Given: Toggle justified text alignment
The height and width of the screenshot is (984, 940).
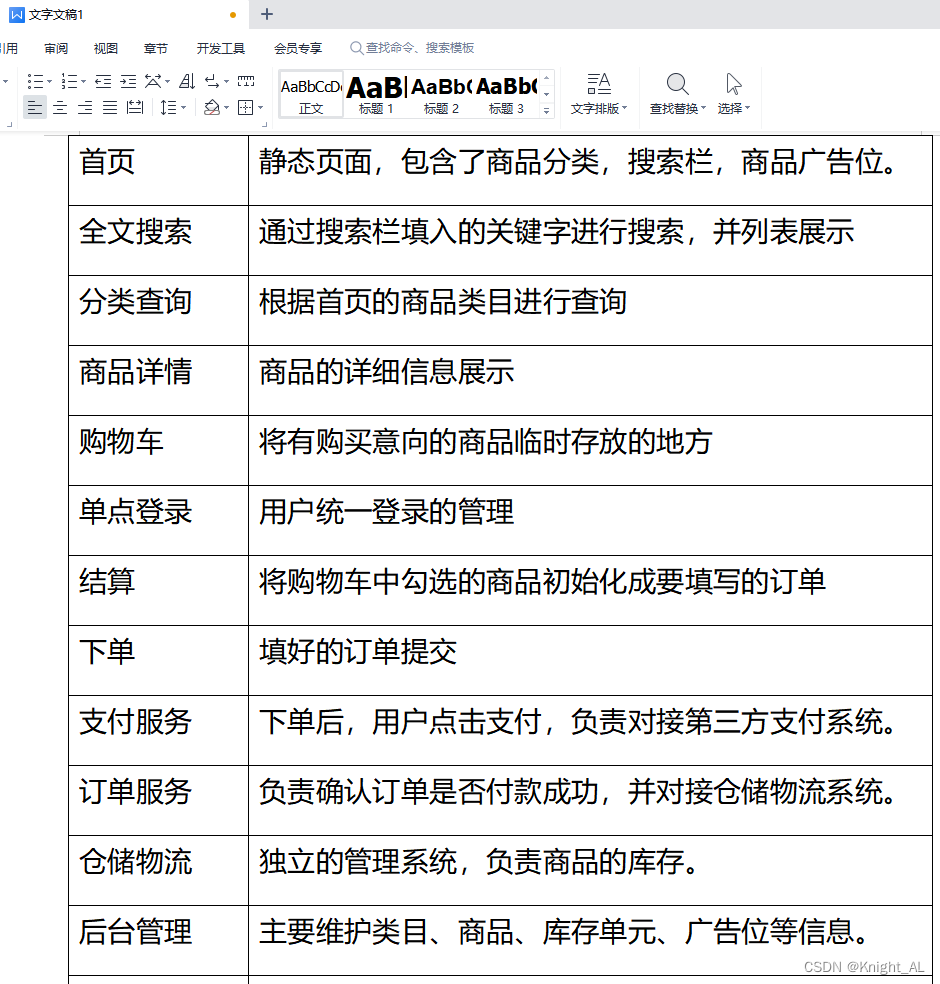Looking at the screenshot, I should tap(110, 108).
